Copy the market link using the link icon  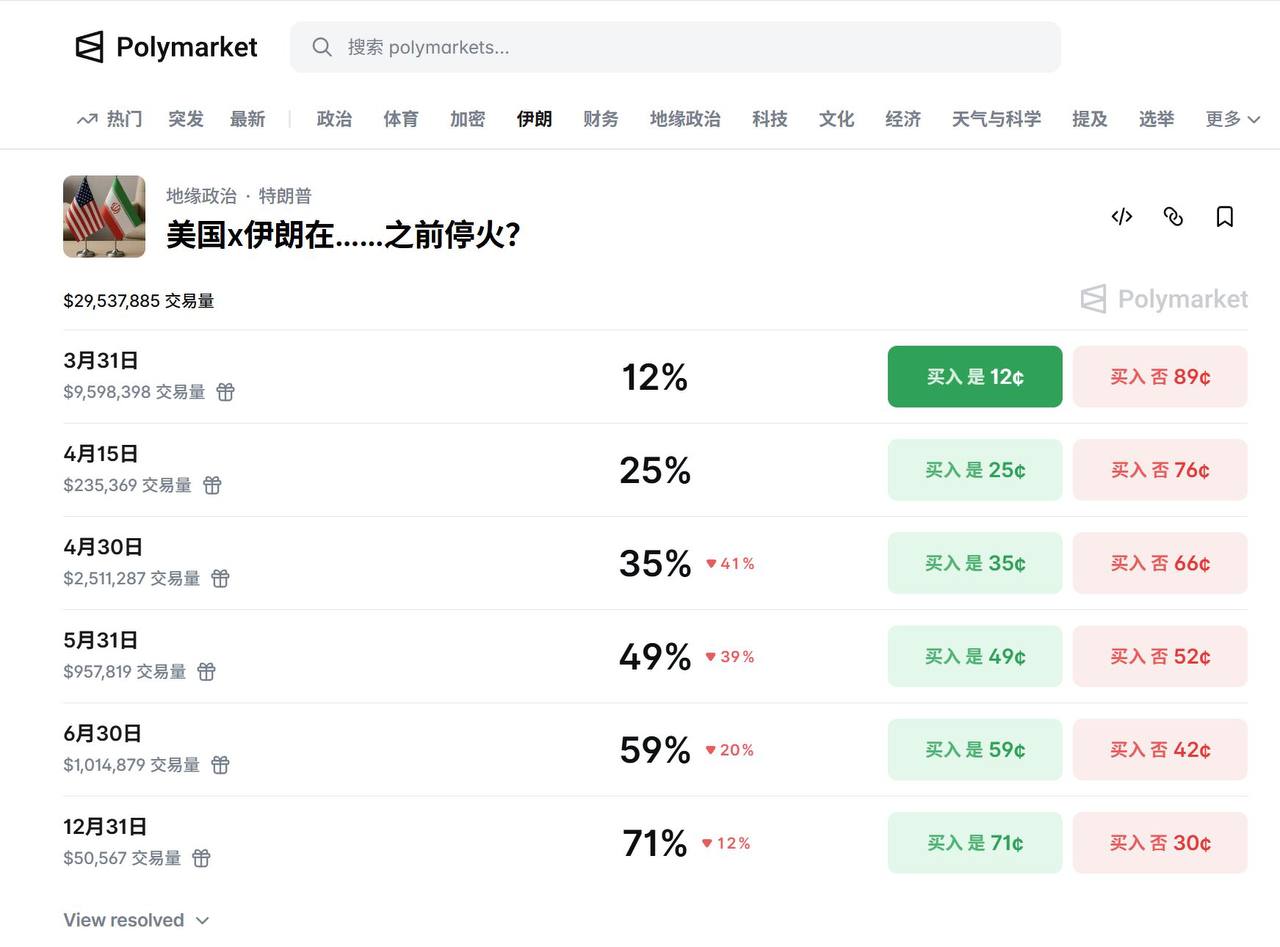click(x=1173, y=217)
